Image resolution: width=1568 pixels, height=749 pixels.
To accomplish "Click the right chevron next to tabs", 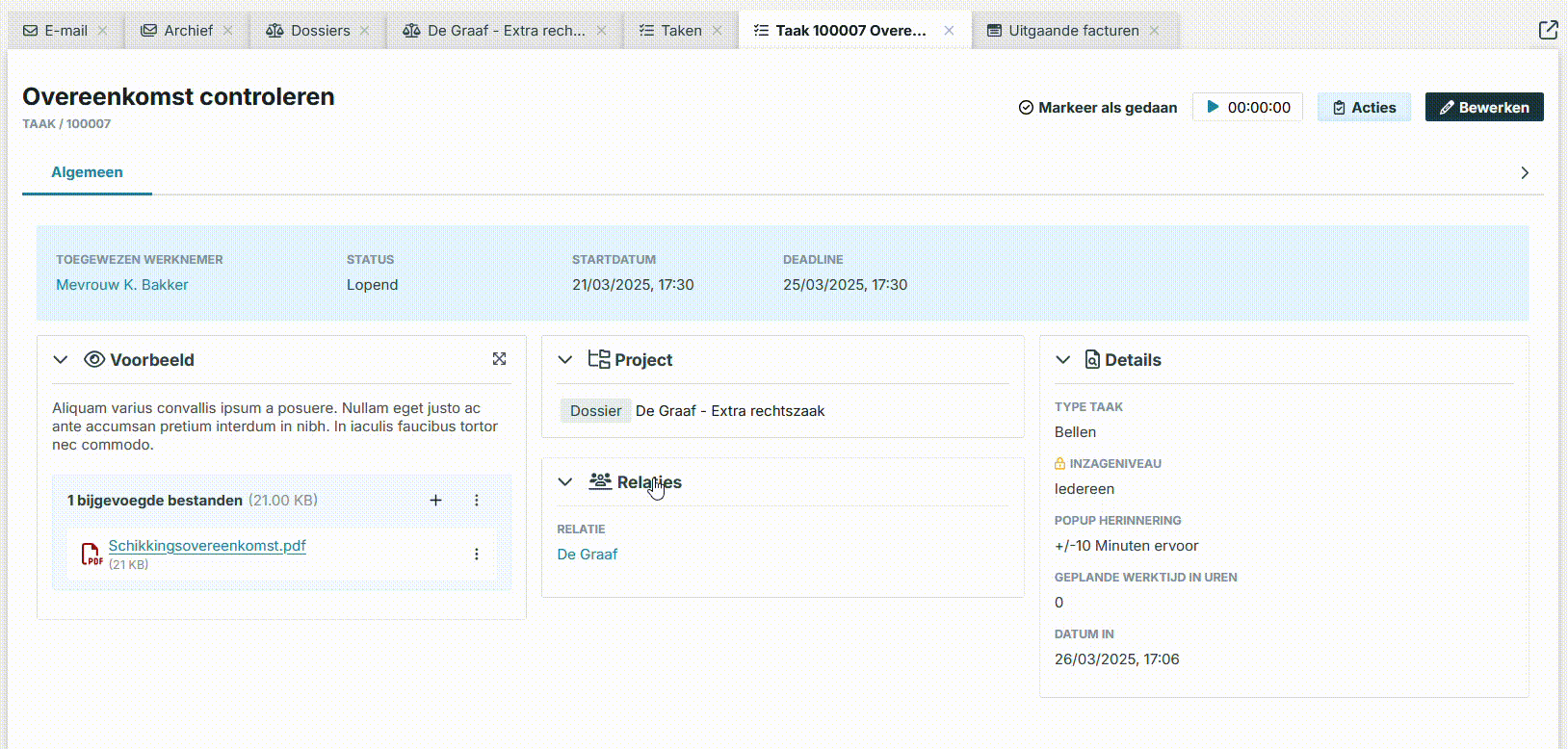I will click(1525, 173).
